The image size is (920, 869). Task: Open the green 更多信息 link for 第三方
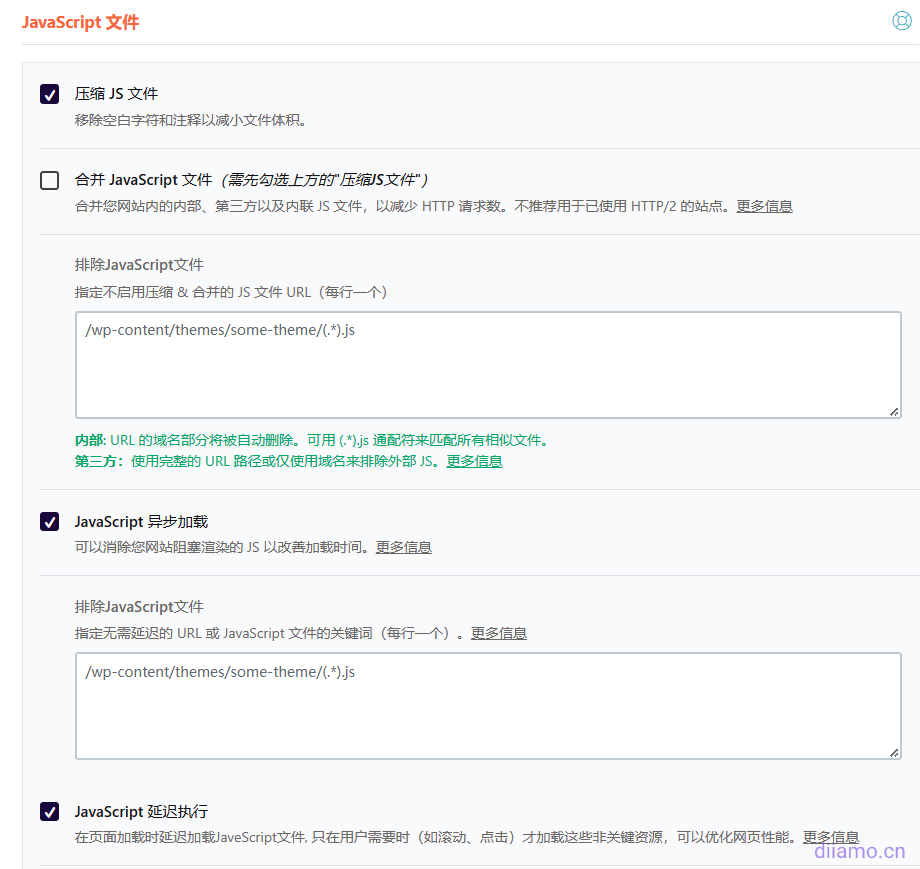pyautogui.click(x=474, y=461)
